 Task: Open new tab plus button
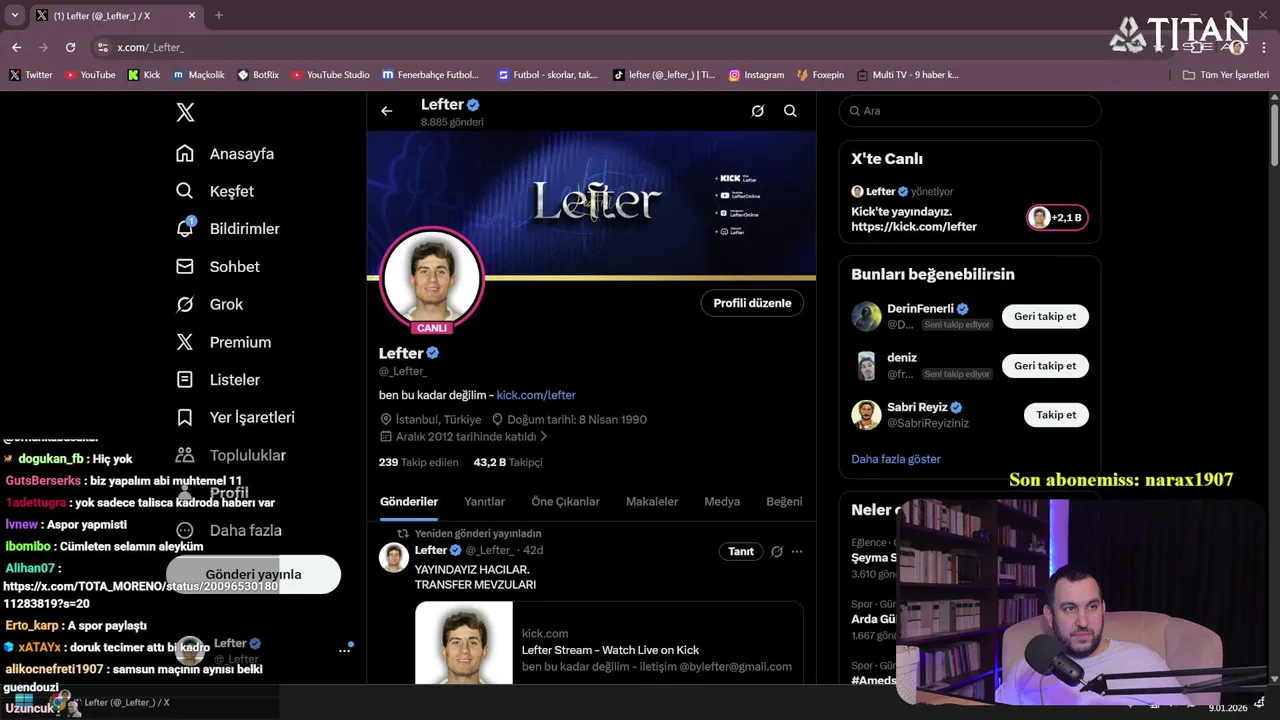point(219,15)
